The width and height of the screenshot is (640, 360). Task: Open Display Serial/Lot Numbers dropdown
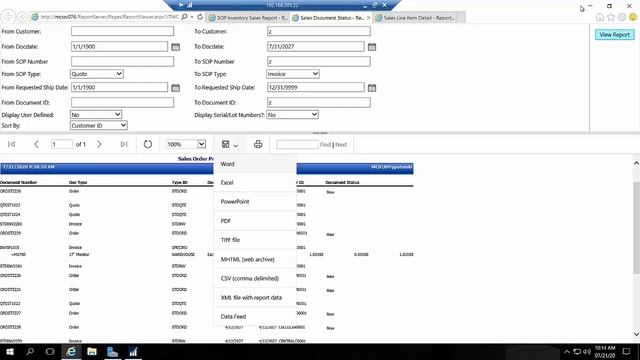point(292,115)
